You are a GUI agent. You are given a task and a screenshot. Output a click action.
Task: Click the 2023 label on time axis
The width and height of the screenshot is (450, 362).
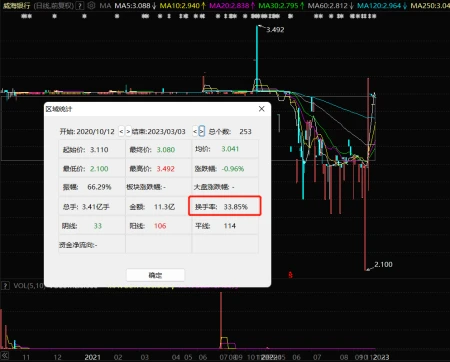coord(381,357)
